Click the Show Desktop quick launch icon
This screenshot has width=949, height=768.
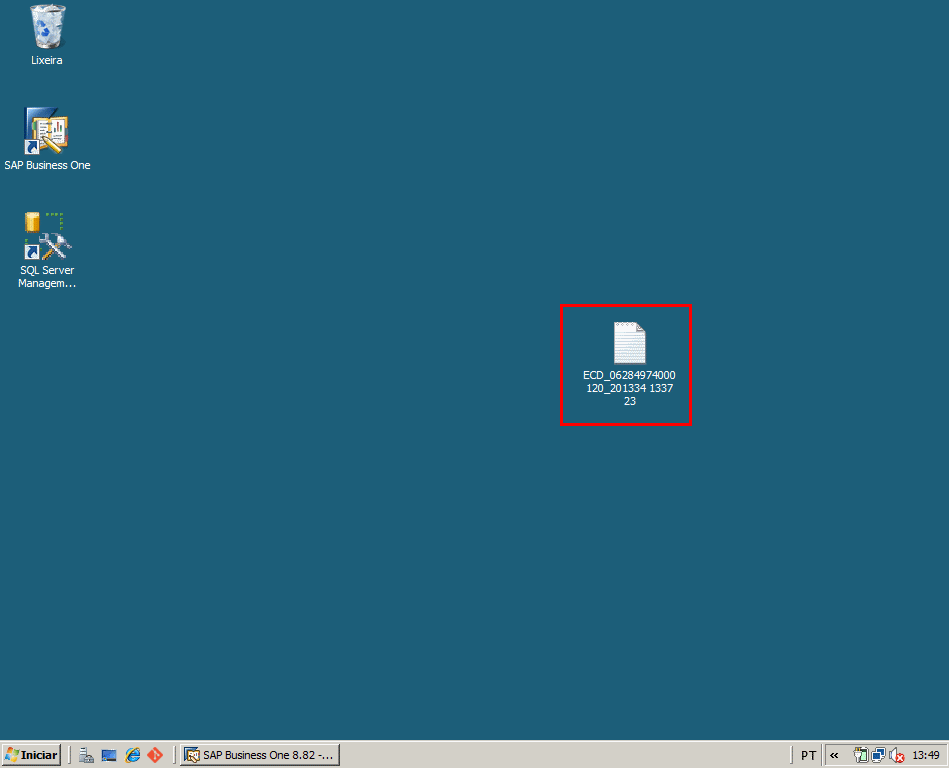tap(109, 755)
